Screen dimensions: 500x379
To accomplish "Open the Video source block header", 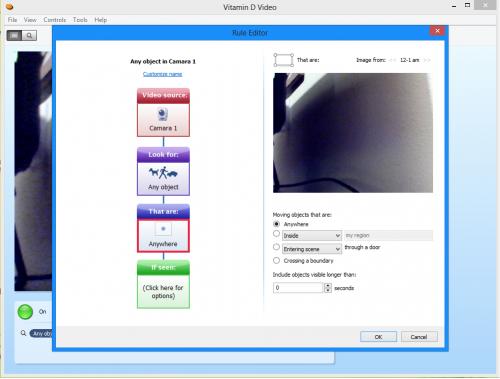I will click(x=163, y=96).
